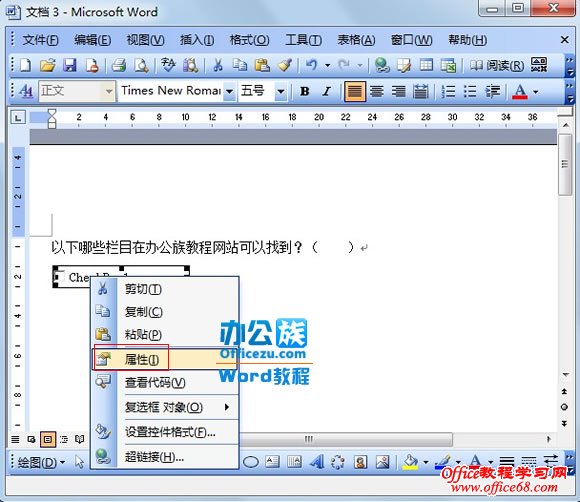Insert picture from drawing toolbar
580x502 pixels.
click(x=382, y=461)
